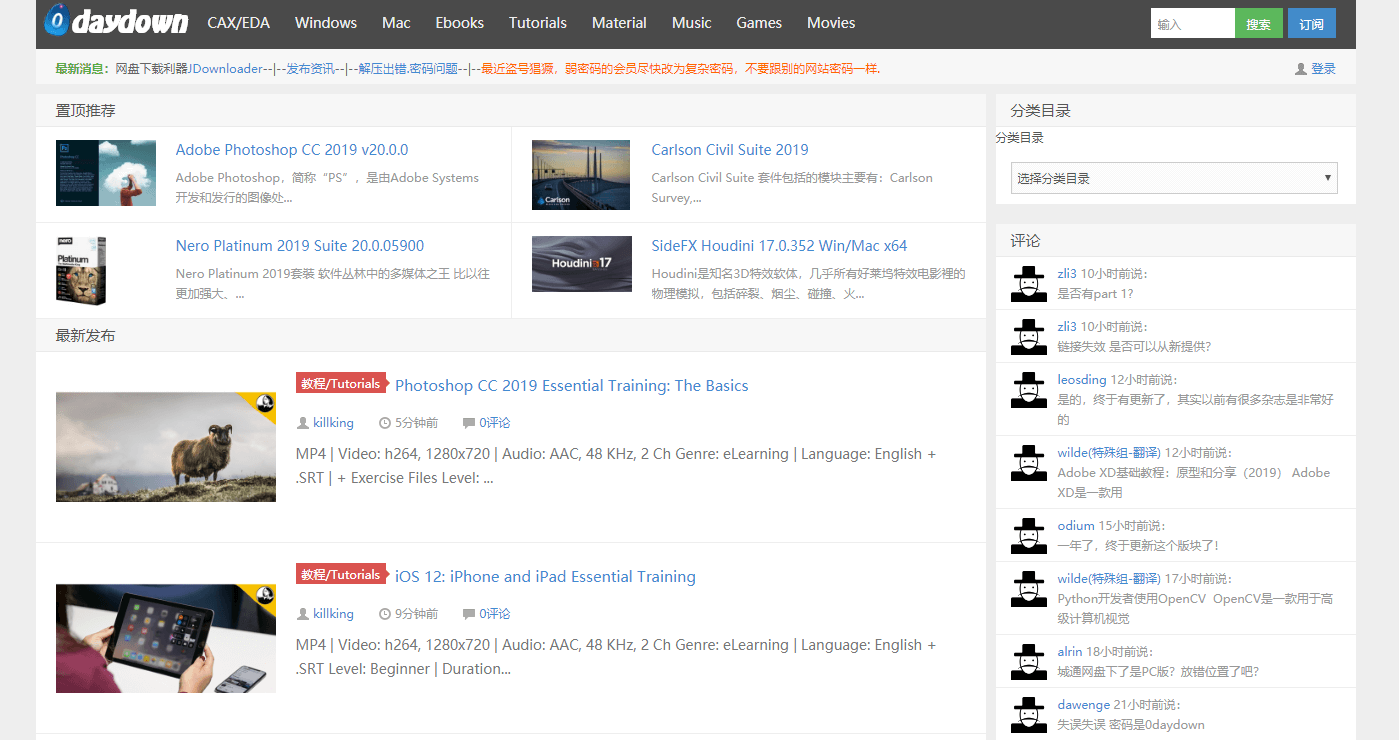Open iOS 12 iPhone and iPad training post
This screenshot has height=740, width=1399.
pos(545,577)
